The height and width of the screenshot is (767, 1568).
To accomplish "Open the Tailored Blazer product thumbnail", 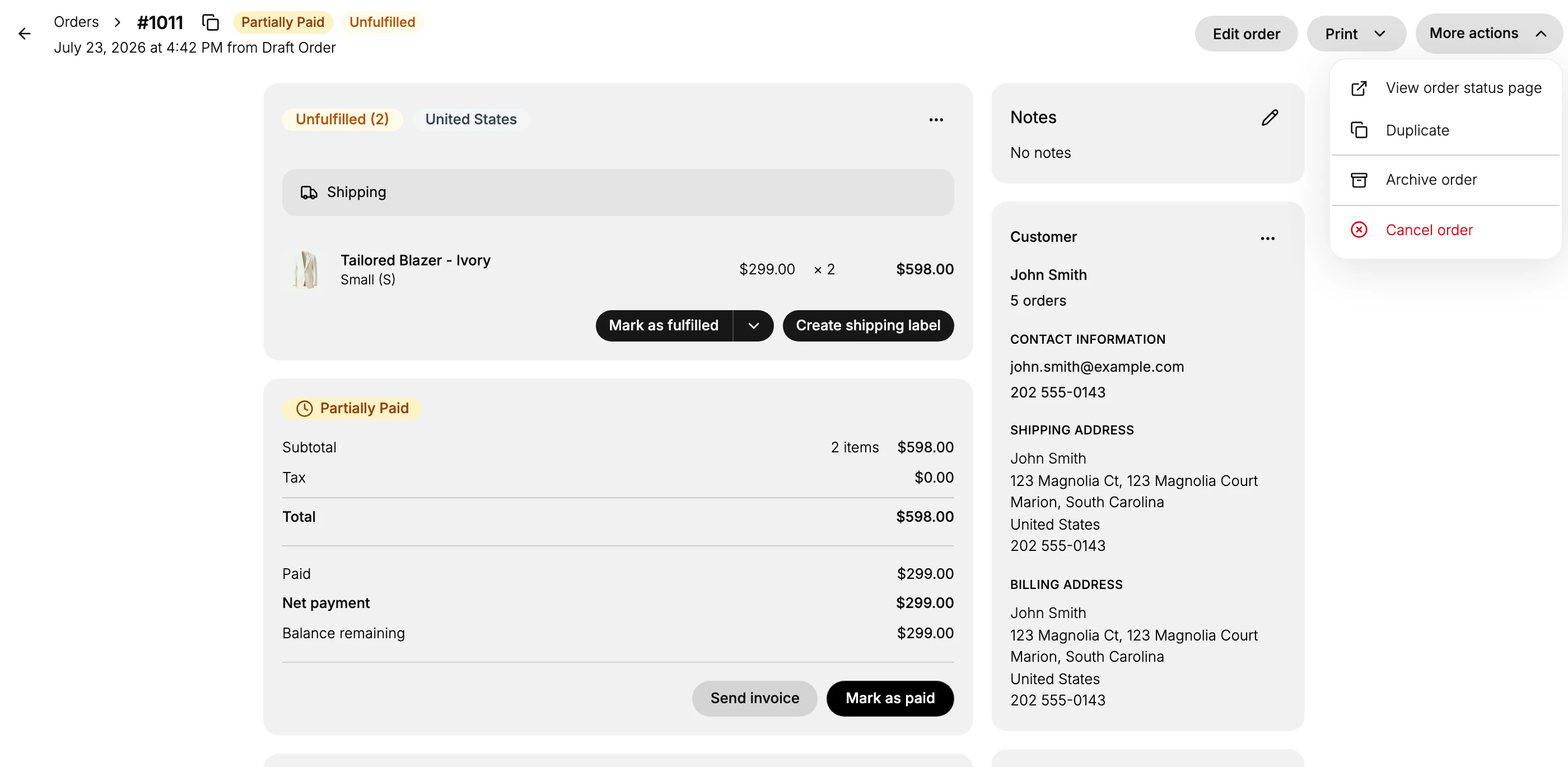I will (306, 269).
